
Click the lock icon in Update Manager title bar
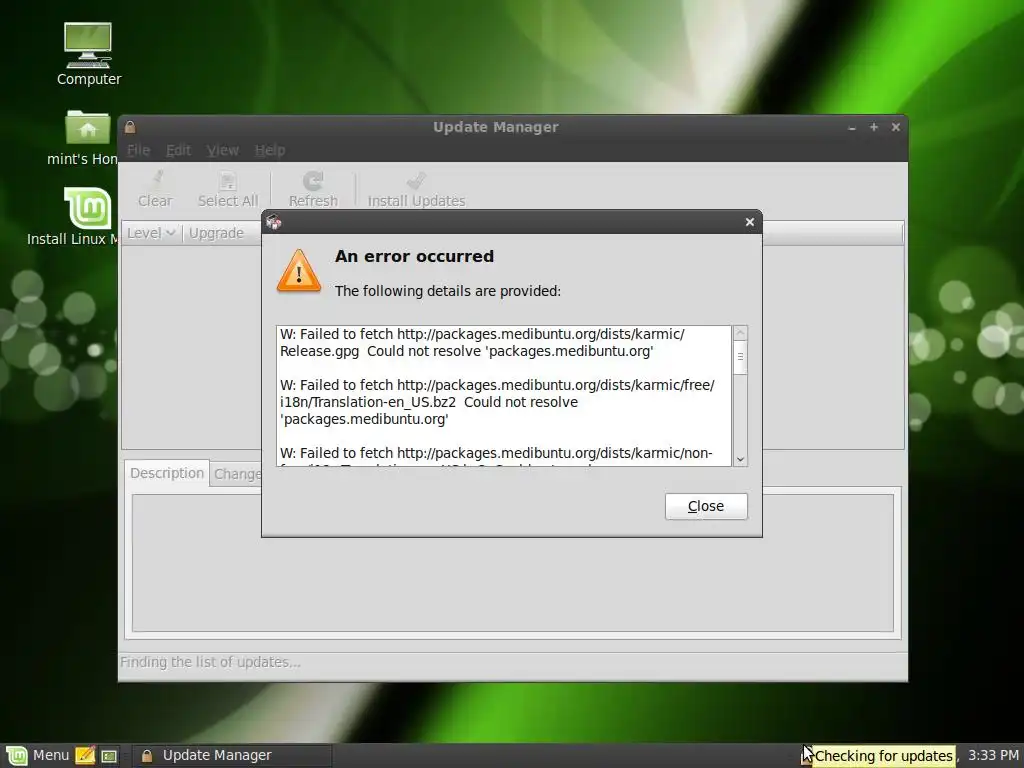click(x=130, y=127)
